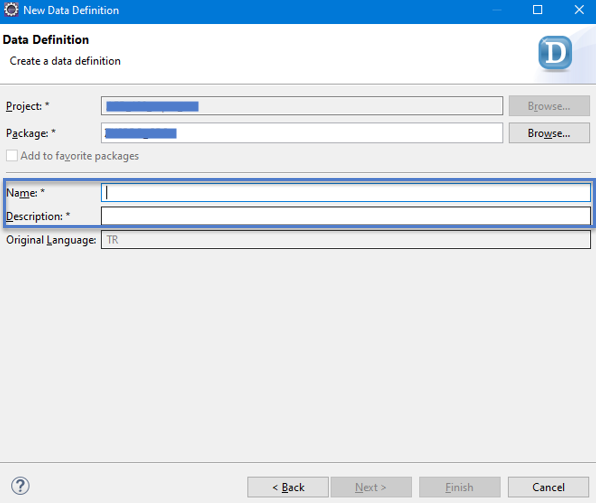Minimize the dialog window
Screen dimensions: 596x503
point(496,10)
